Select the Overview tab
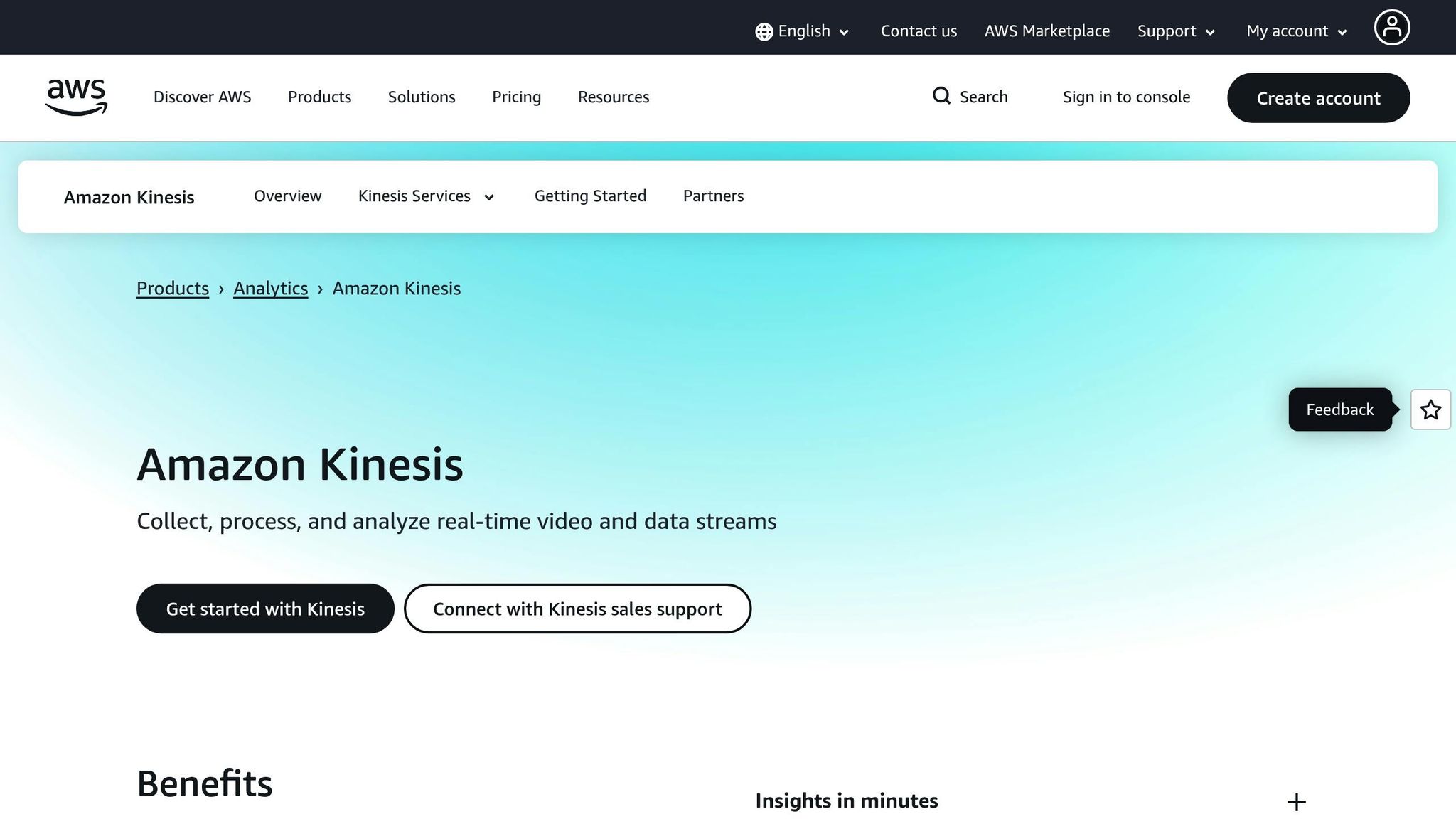The height and width of the screenshot is (819, 1456). pyautogui.click(x=287, y=196)
